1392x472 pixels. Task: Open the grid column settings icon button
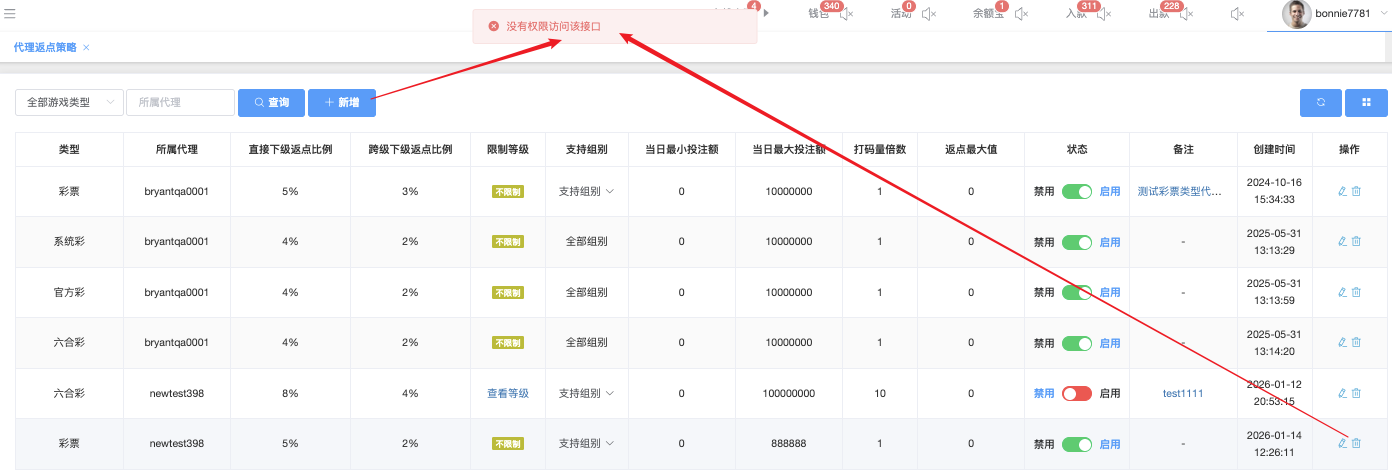point(1366,102)
